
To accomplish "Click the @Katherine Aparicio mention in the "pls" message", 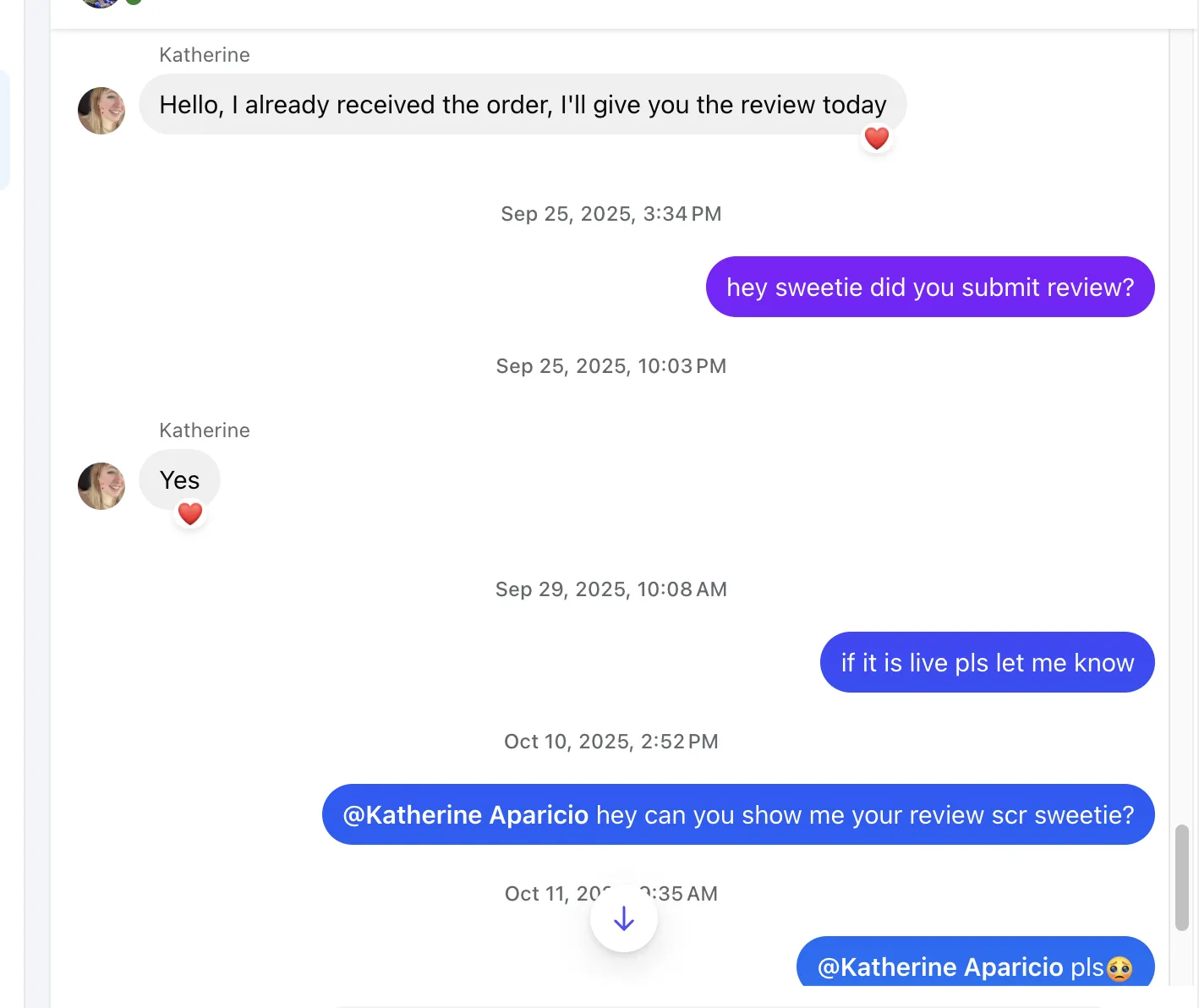I will pyautogui.click(x=940, y=967).
